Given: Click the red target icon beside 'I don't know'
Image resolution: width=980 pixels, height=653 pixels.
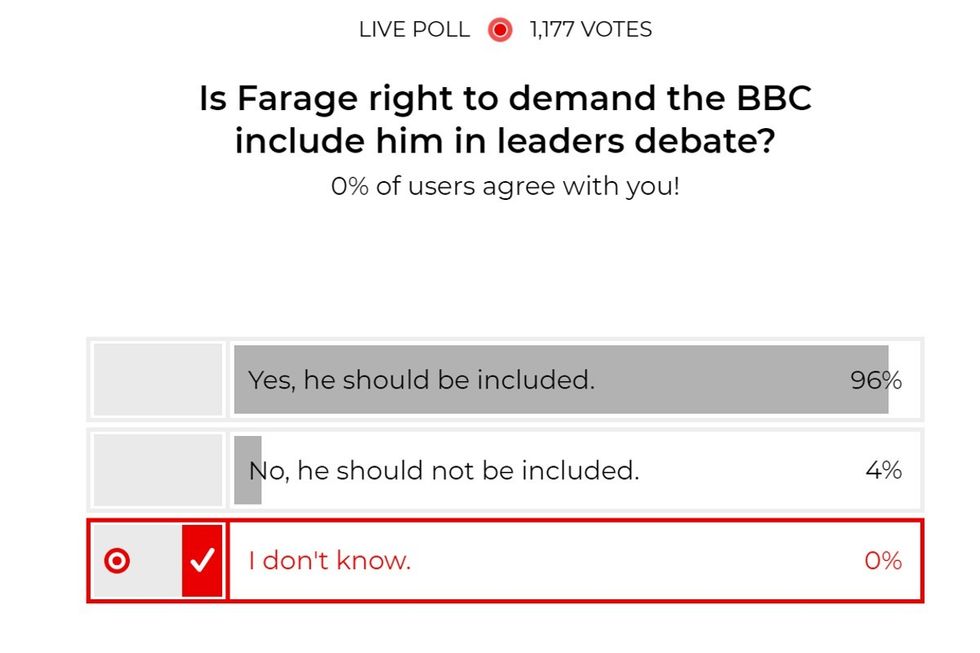Looking at the screenshot, I should [x=119, y=561].
